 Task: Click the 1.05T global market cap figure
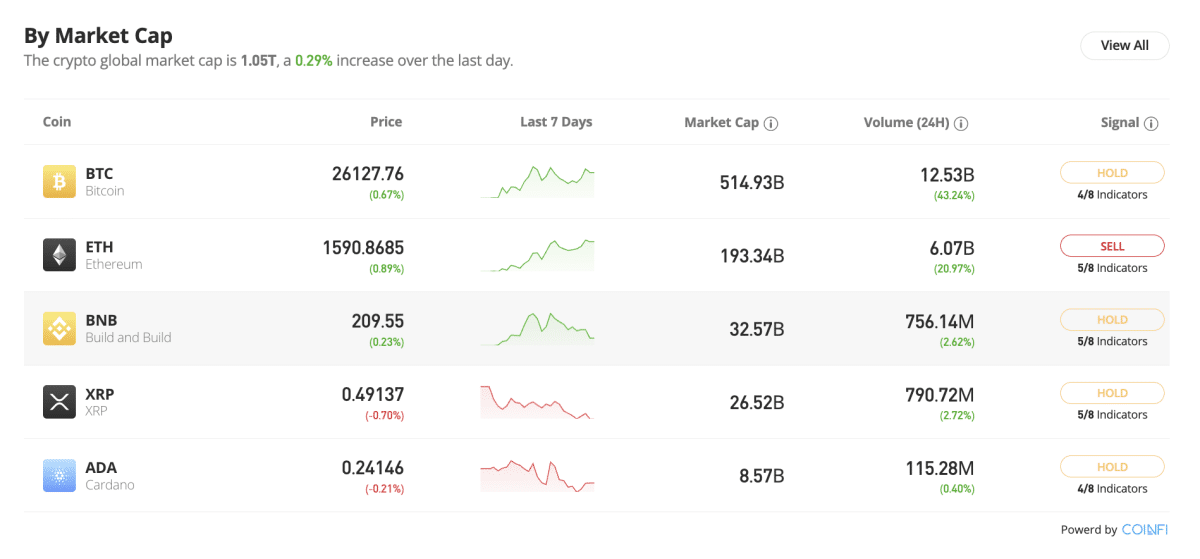[x=257, y=61]
